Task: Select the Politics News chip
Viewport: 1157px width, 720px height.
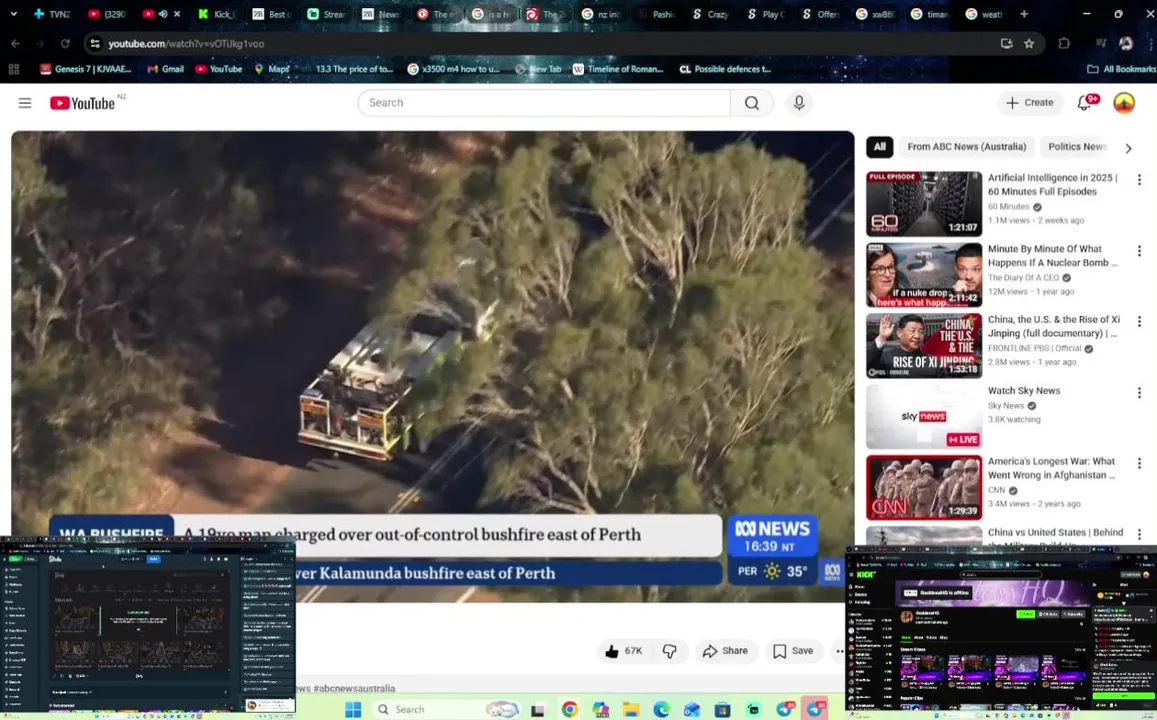Action: (1077, 147)
